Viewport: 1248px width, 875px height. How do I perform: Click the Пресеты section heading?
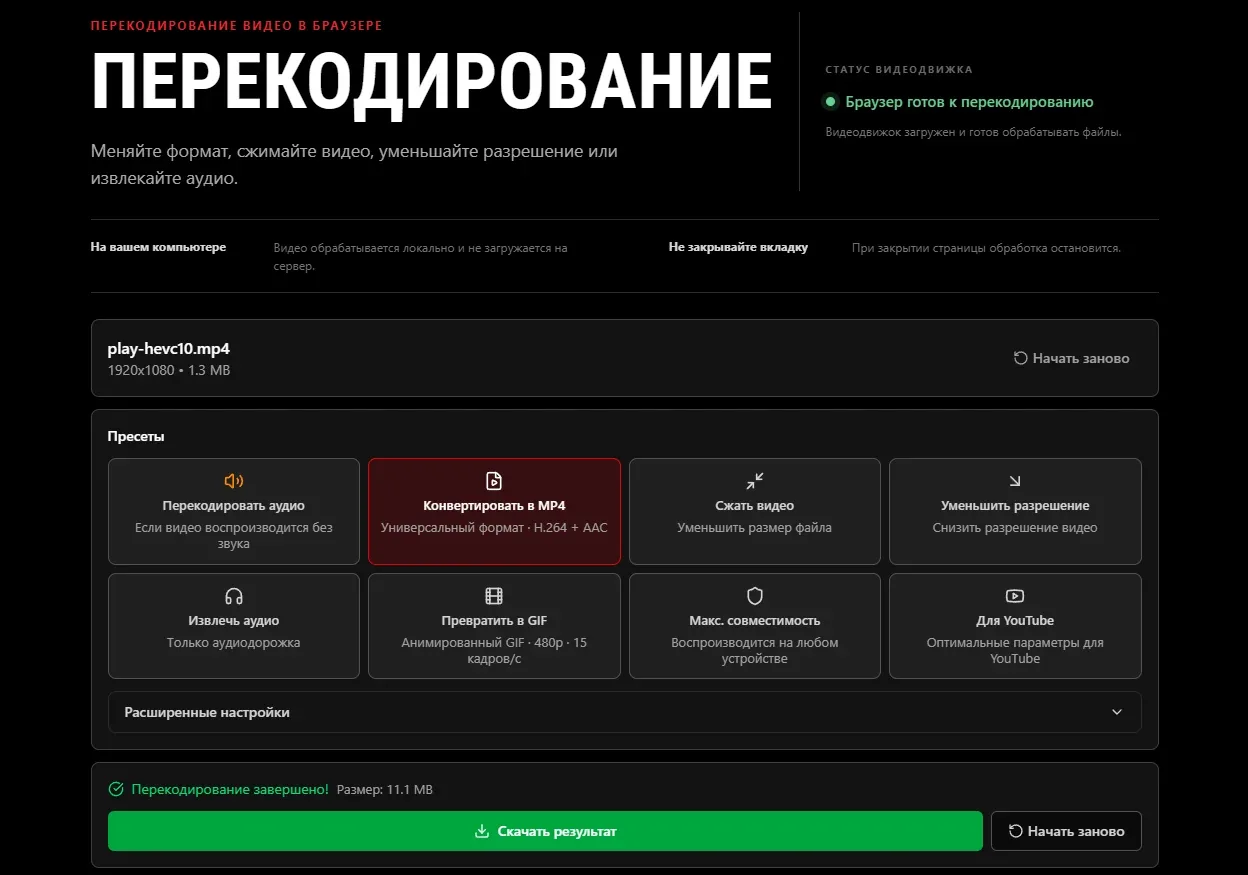coord(136,437)
